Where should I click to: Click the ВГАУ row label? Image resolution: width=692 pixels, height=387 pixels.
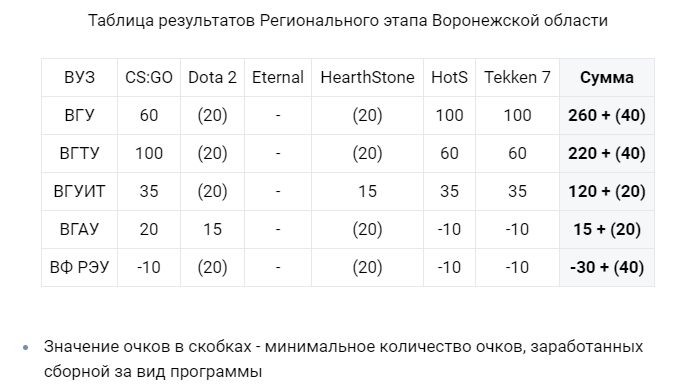pyautogui.click(x=79, y=229)
